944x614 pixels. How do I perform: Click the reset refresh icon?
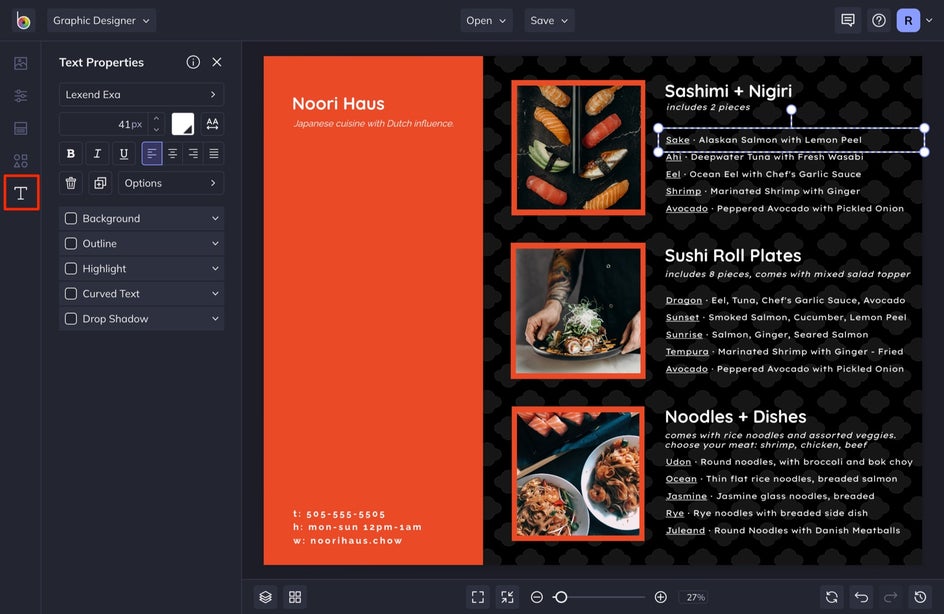[831, 597]
